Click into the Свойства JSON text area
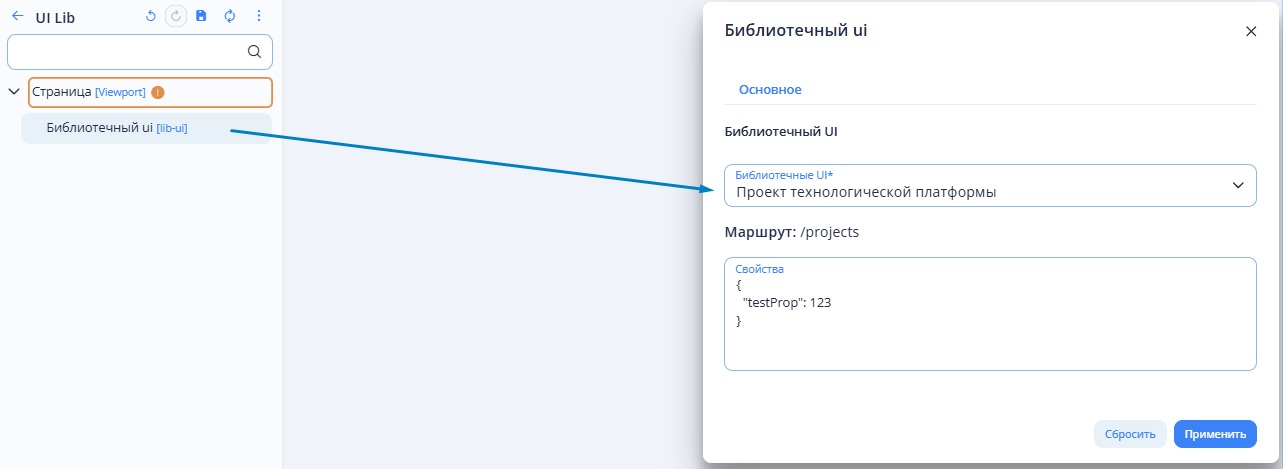1283x469 pixels. (990, 314)
